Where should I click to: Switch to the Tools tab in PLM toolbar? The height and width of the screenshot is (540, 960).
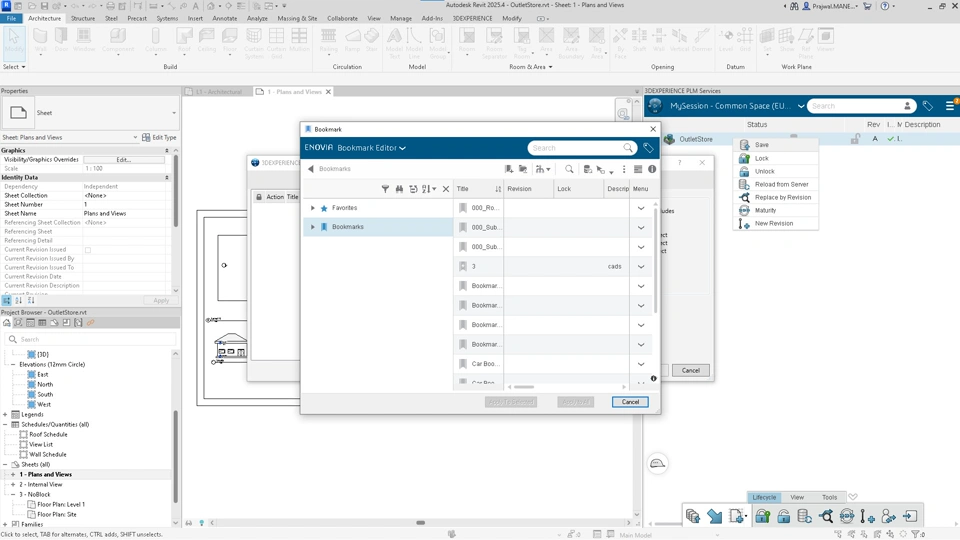coord(829,497)
